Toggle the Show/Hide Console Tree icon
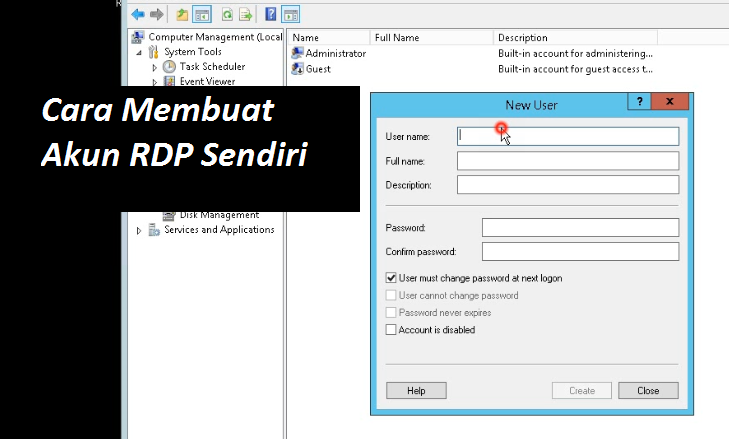This screenshot has width=729, height=439. click(201, 15)
